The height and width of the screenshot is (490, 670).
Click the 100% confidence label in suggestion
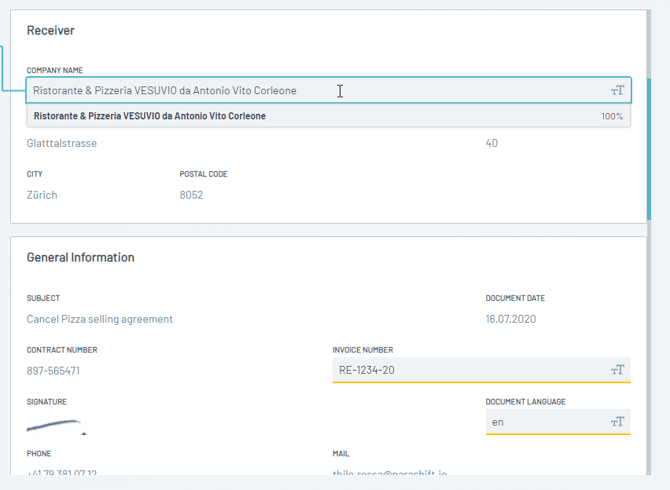[612, 117]
